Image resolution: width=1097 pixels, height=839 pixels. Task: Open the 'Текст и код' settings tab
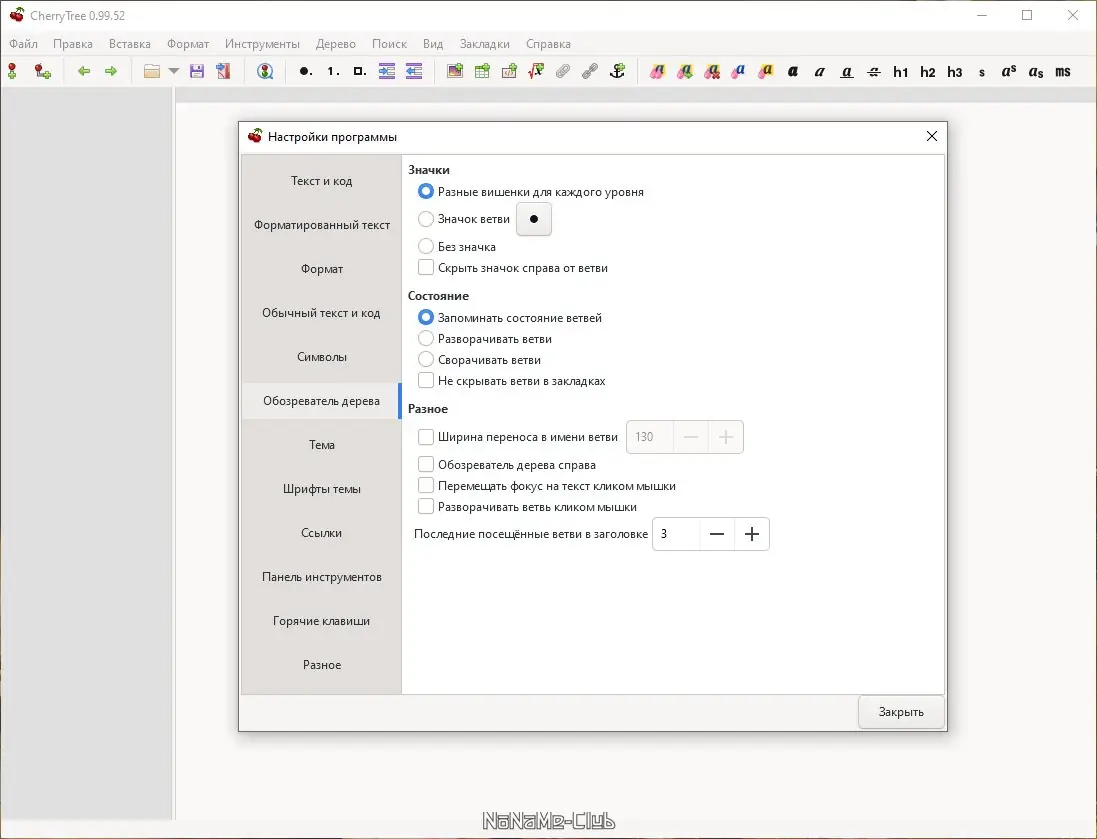321,181
